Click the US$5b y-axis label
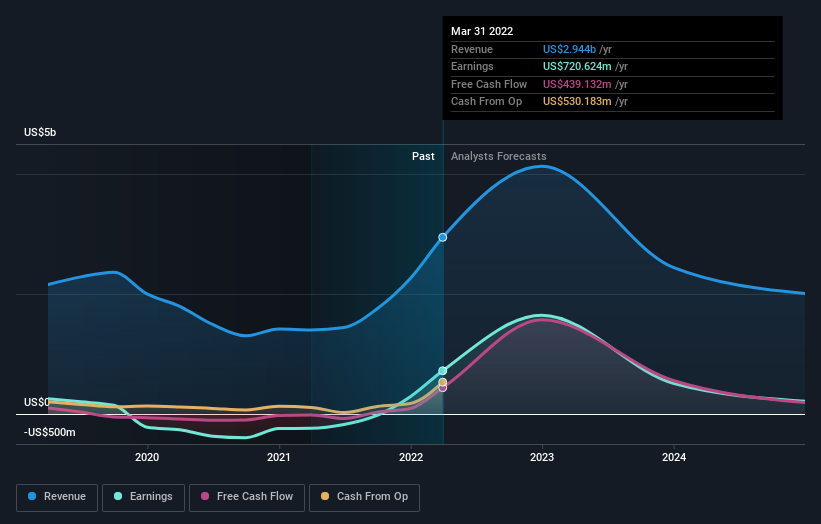Screen dimensions: 821x524 click(40, 132)
